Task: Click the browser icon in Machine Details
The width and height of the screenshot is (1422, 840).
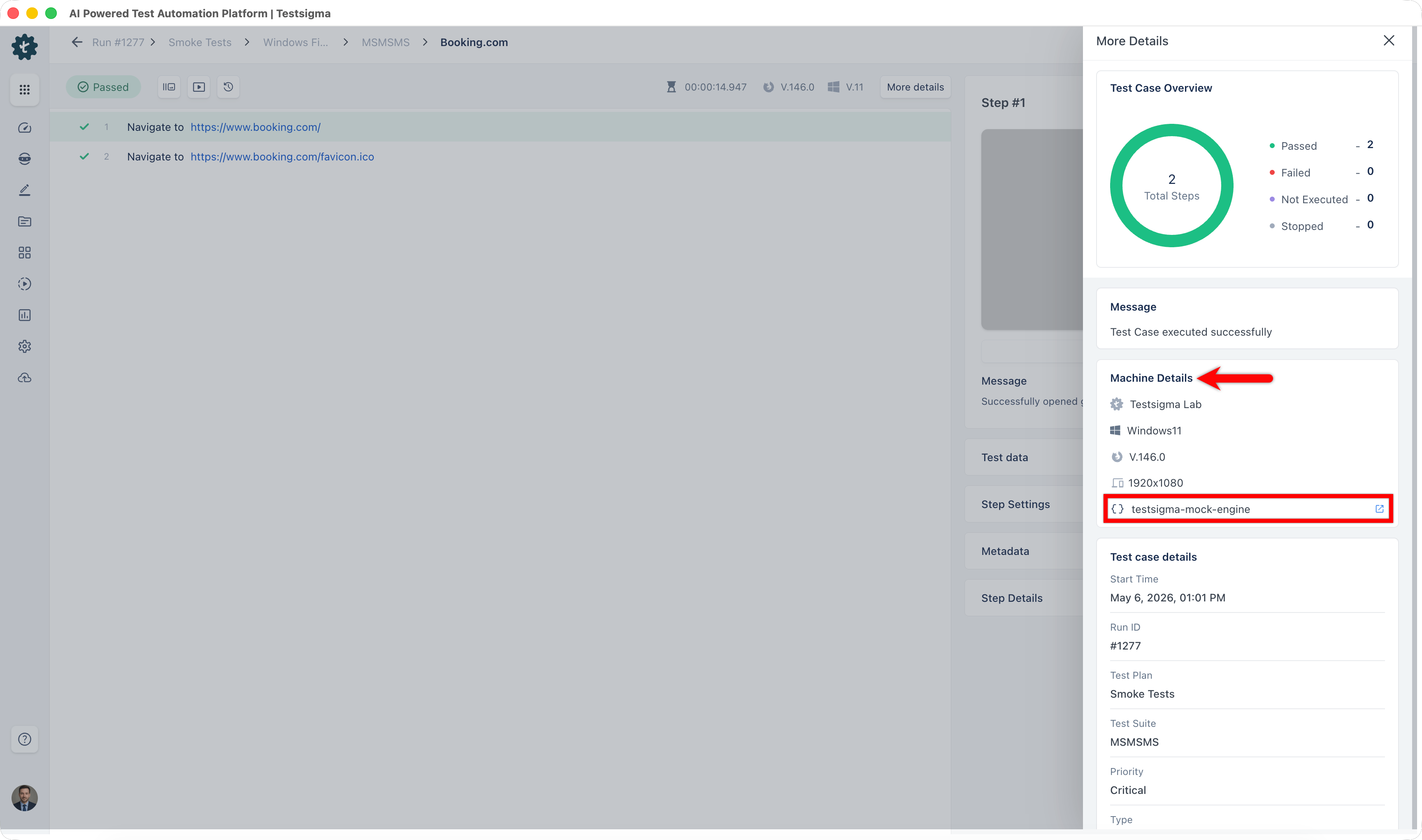Action: tap(1117, 457)
